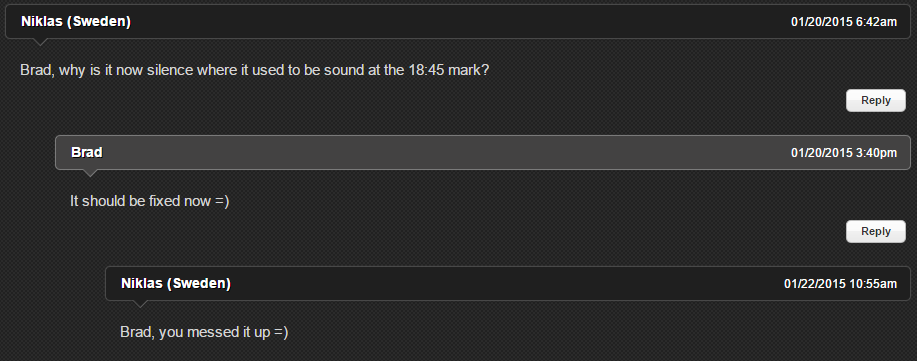
Task: Click the 01/20/2015 3:40pm timestamp
Action: (843, 153)
